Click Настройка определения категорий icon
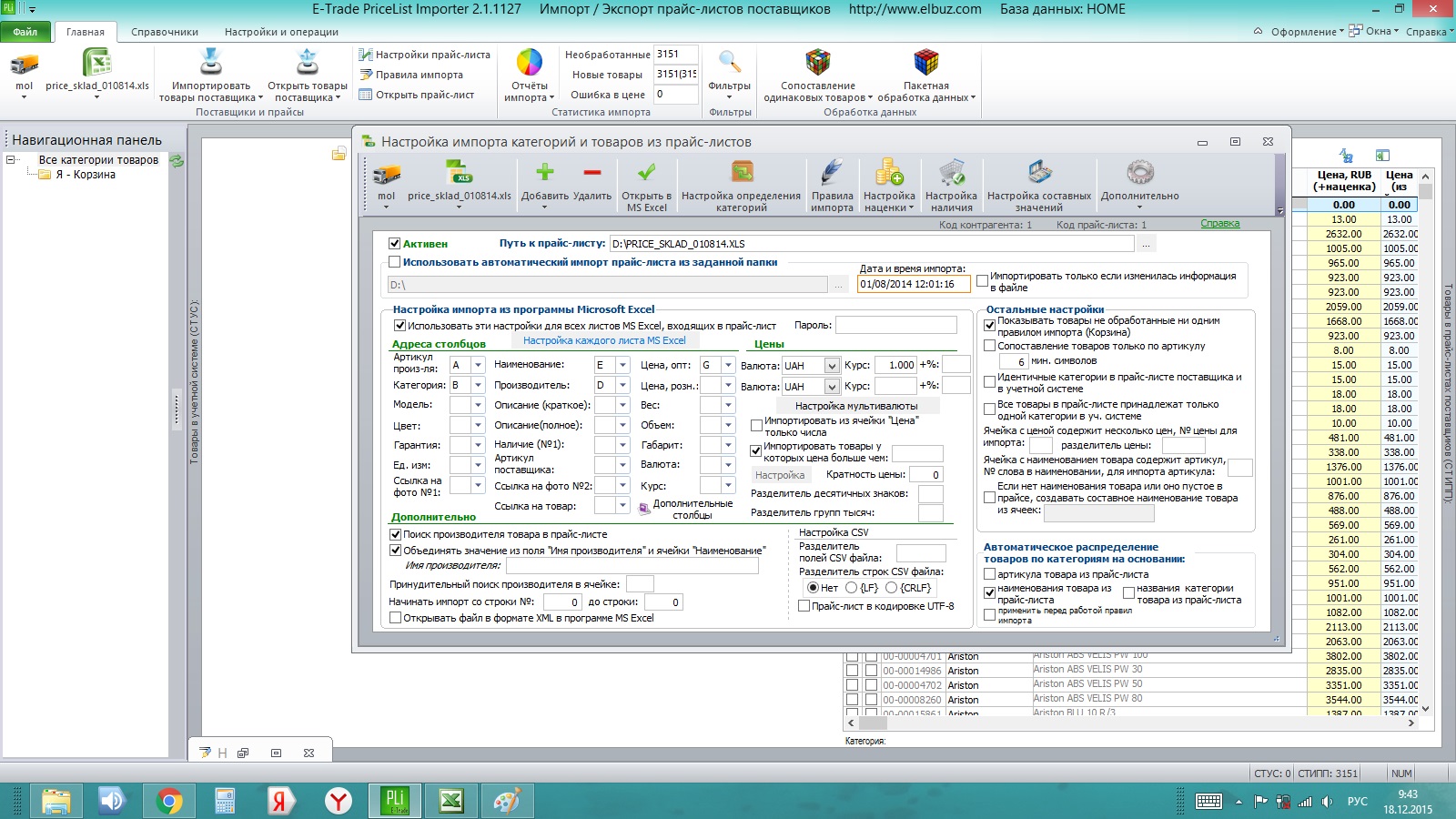1456x819 pixels. click(742, 172)
